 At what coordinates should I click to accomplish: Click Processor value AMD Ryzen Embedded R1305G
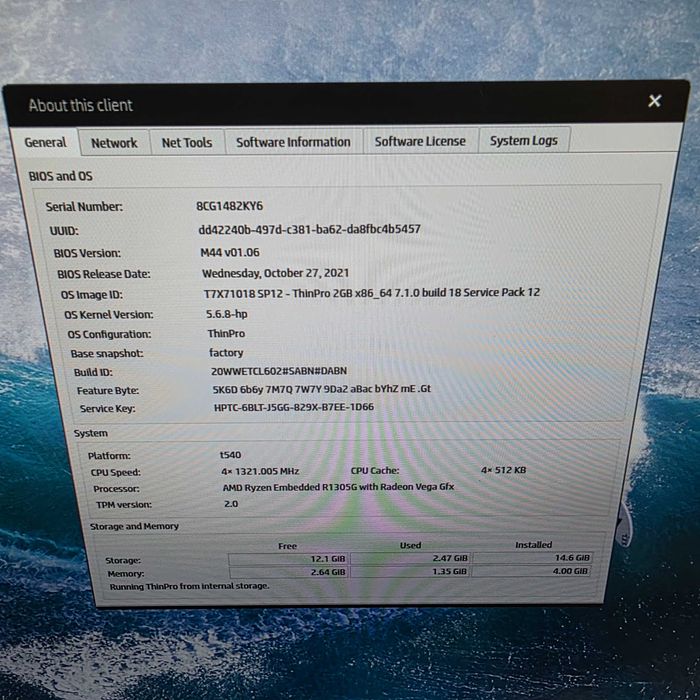pos(338,487)
